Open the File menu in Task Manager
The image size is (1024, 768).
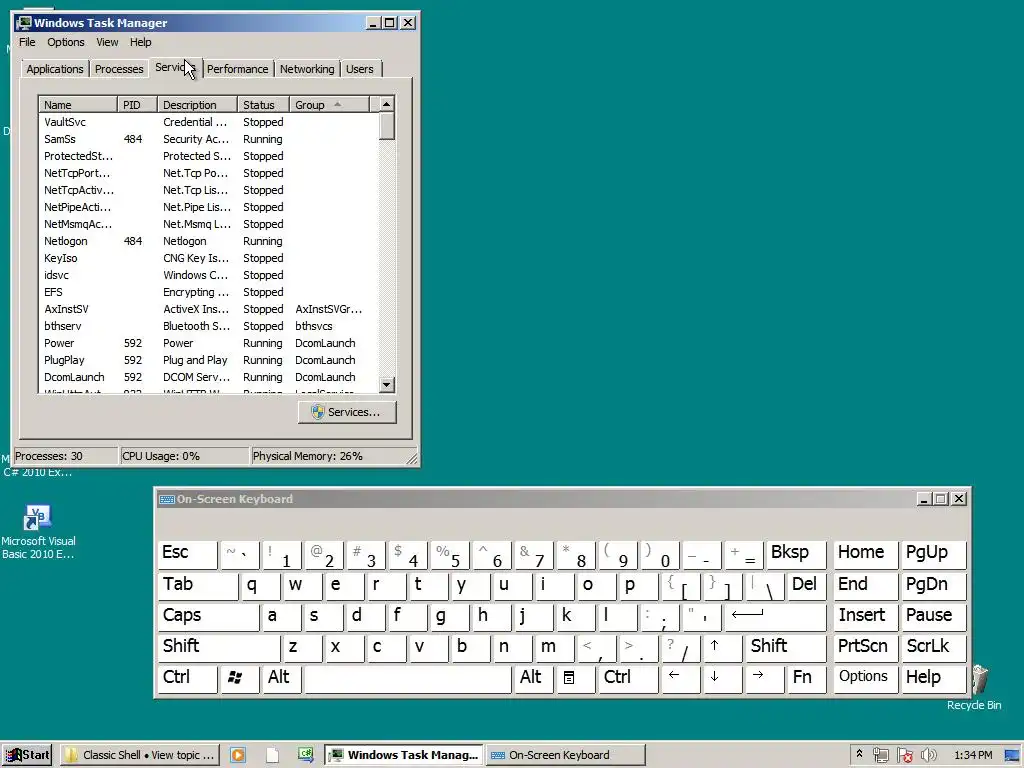coord(27,42)
